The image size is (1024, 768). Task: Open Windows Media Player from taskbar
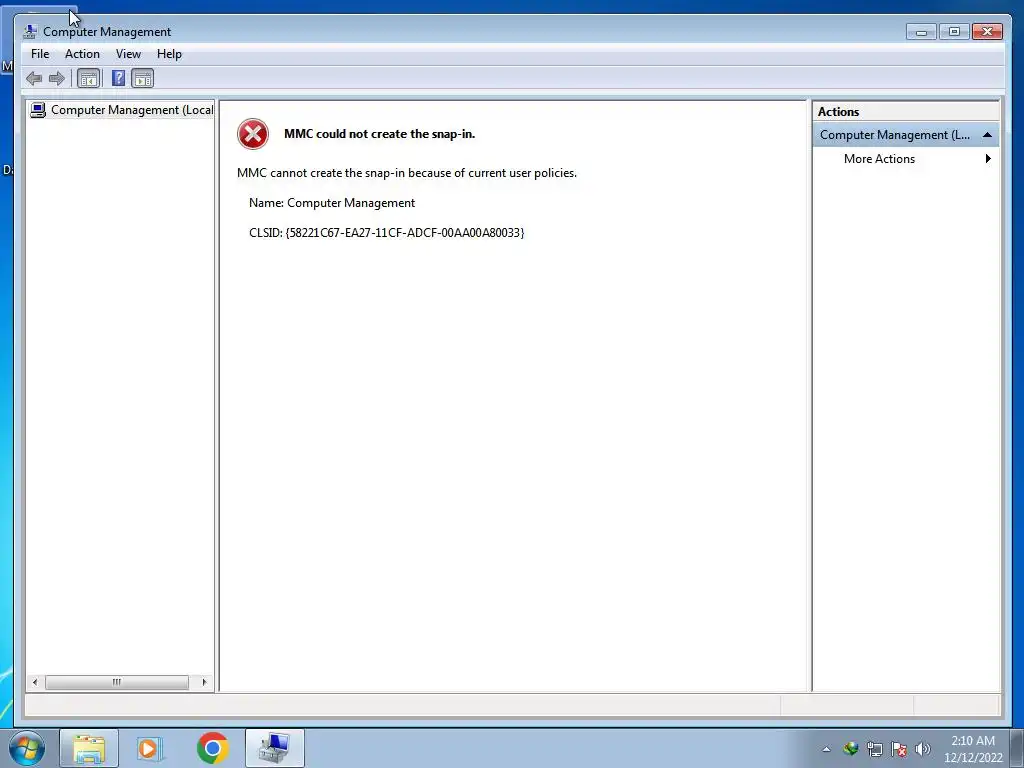tap(150, 748)
